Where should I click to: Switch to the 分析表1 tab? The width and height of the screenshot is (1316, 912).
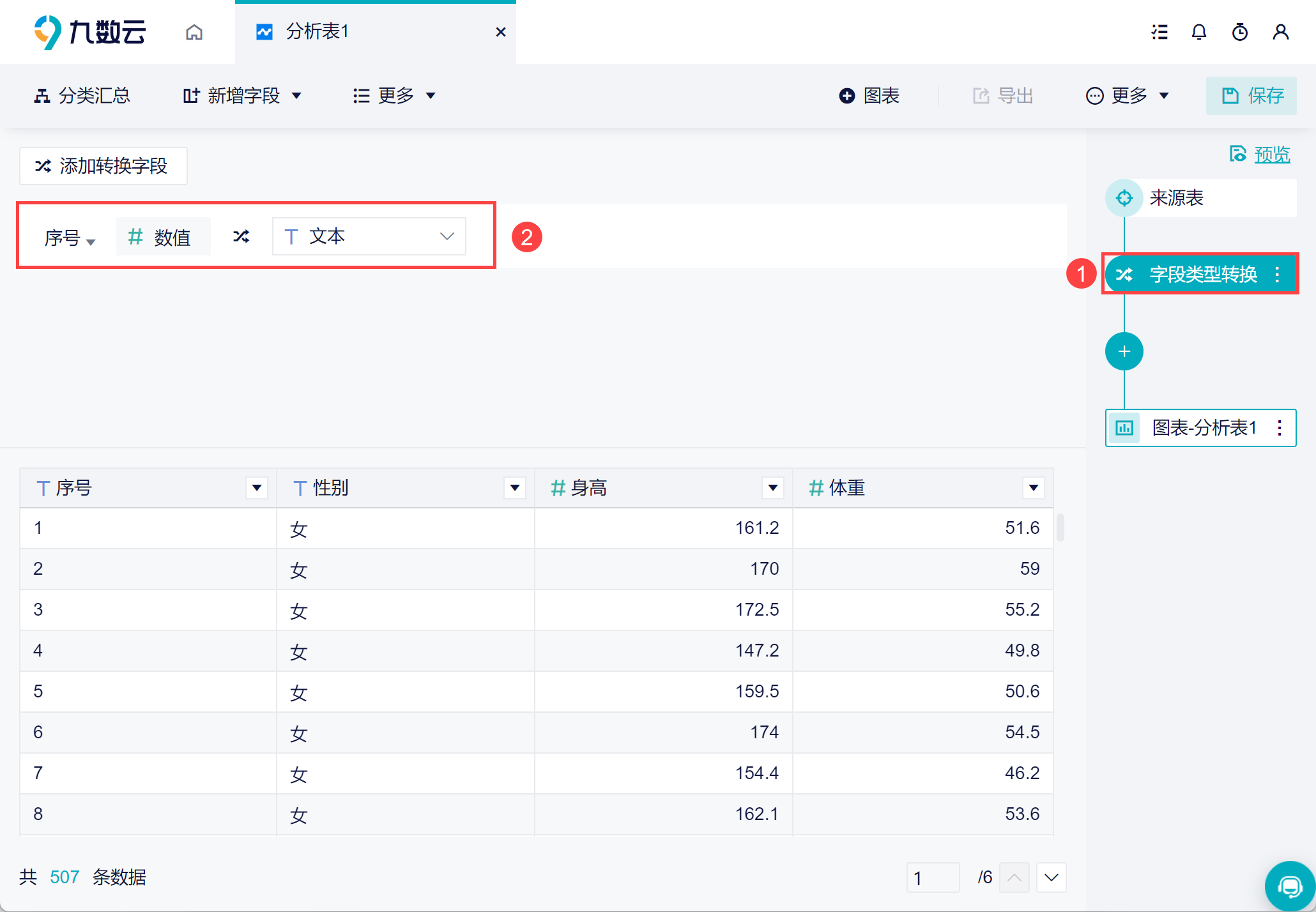318,32
